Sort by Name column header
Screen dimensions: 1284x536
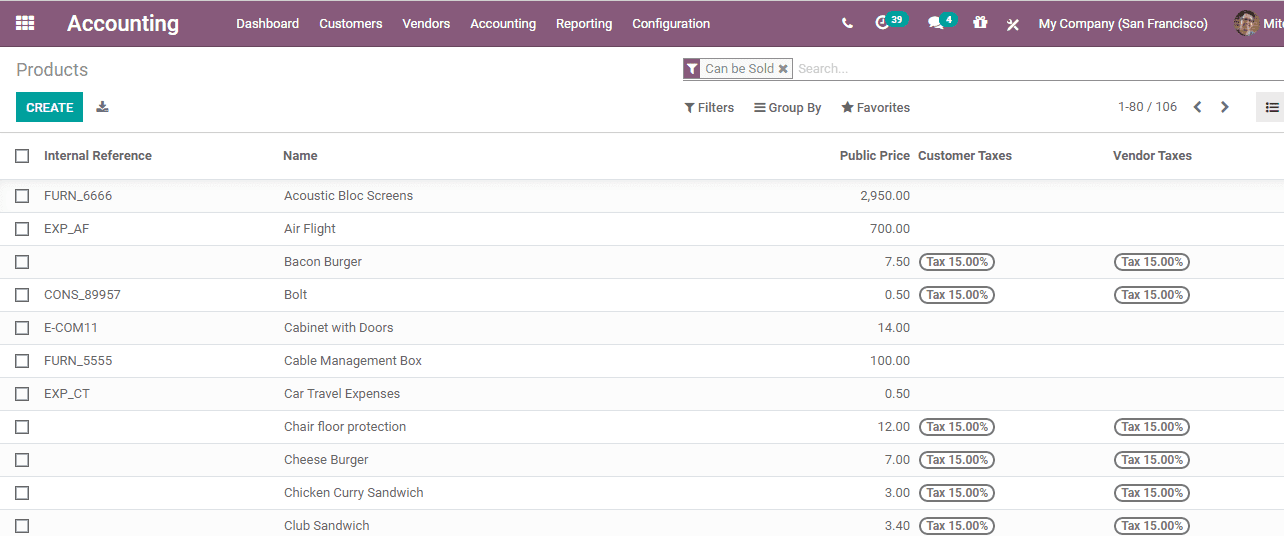[x=300, y=156]
